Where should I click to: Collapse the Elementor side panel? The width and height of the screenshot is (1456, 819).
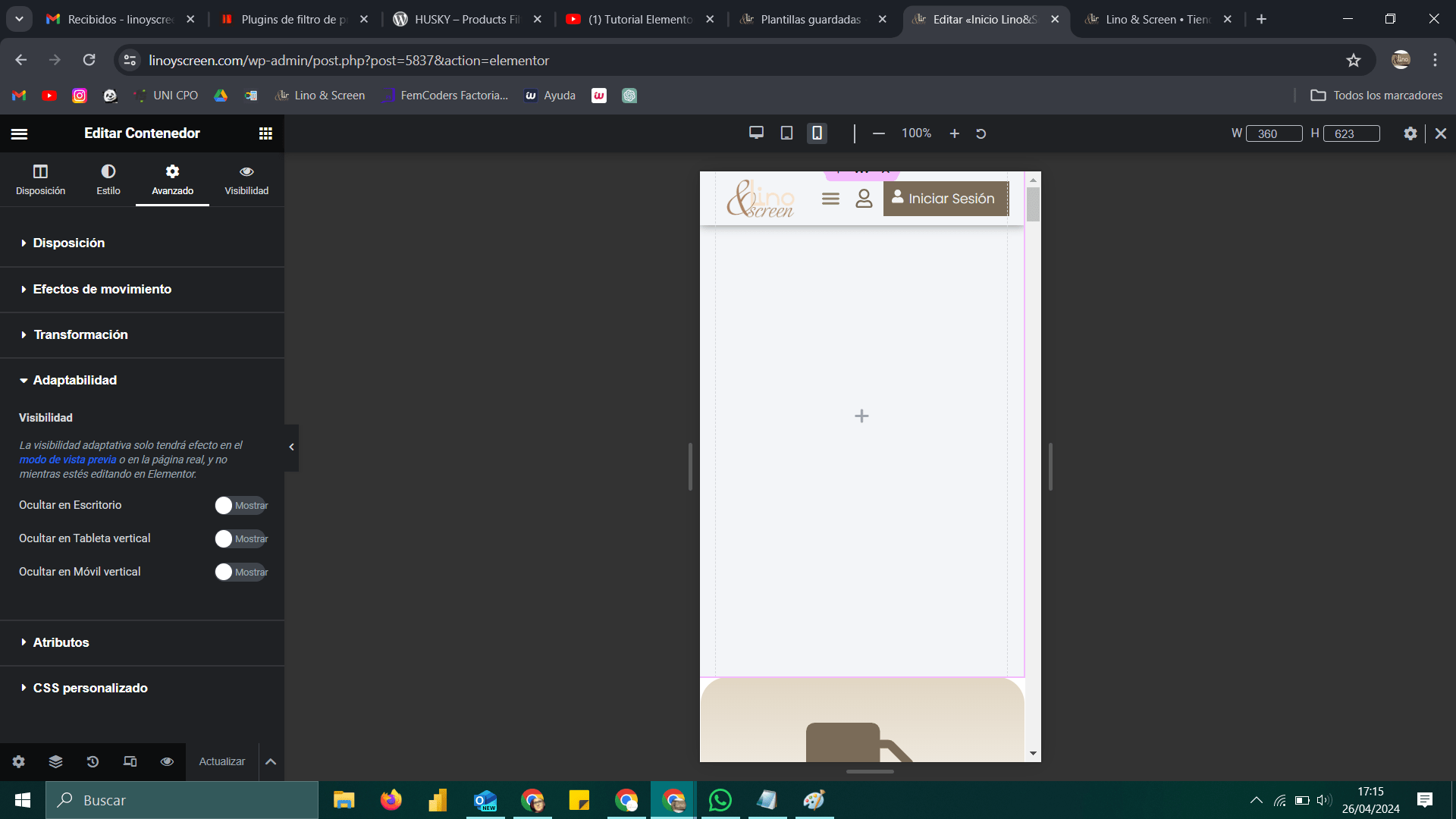(x=291, y=447)
